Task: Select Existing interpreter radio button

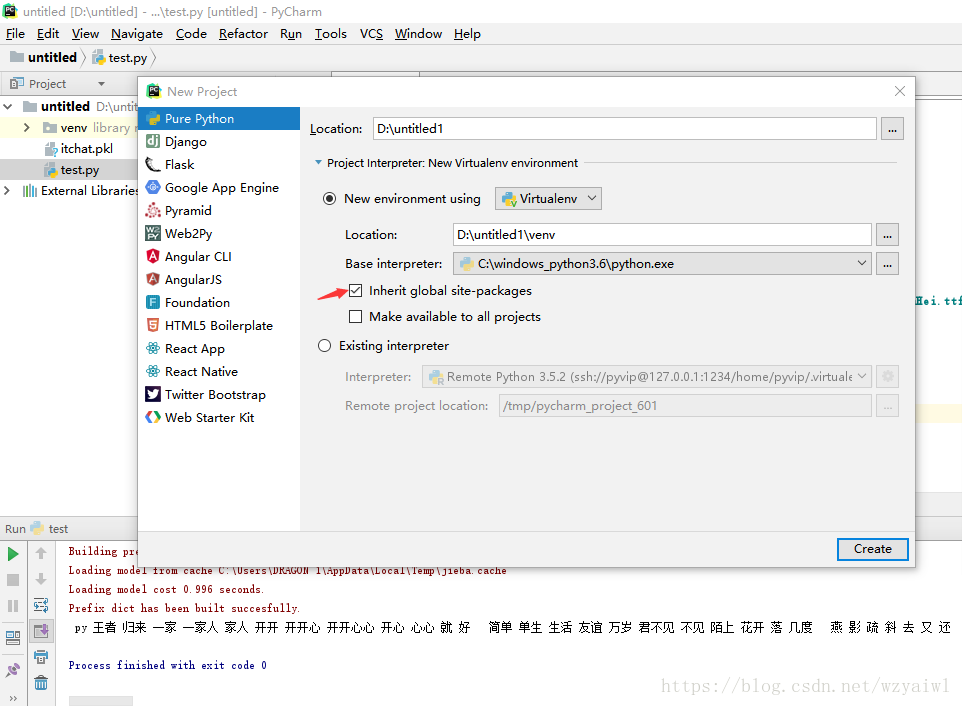Action: point(325,346)
